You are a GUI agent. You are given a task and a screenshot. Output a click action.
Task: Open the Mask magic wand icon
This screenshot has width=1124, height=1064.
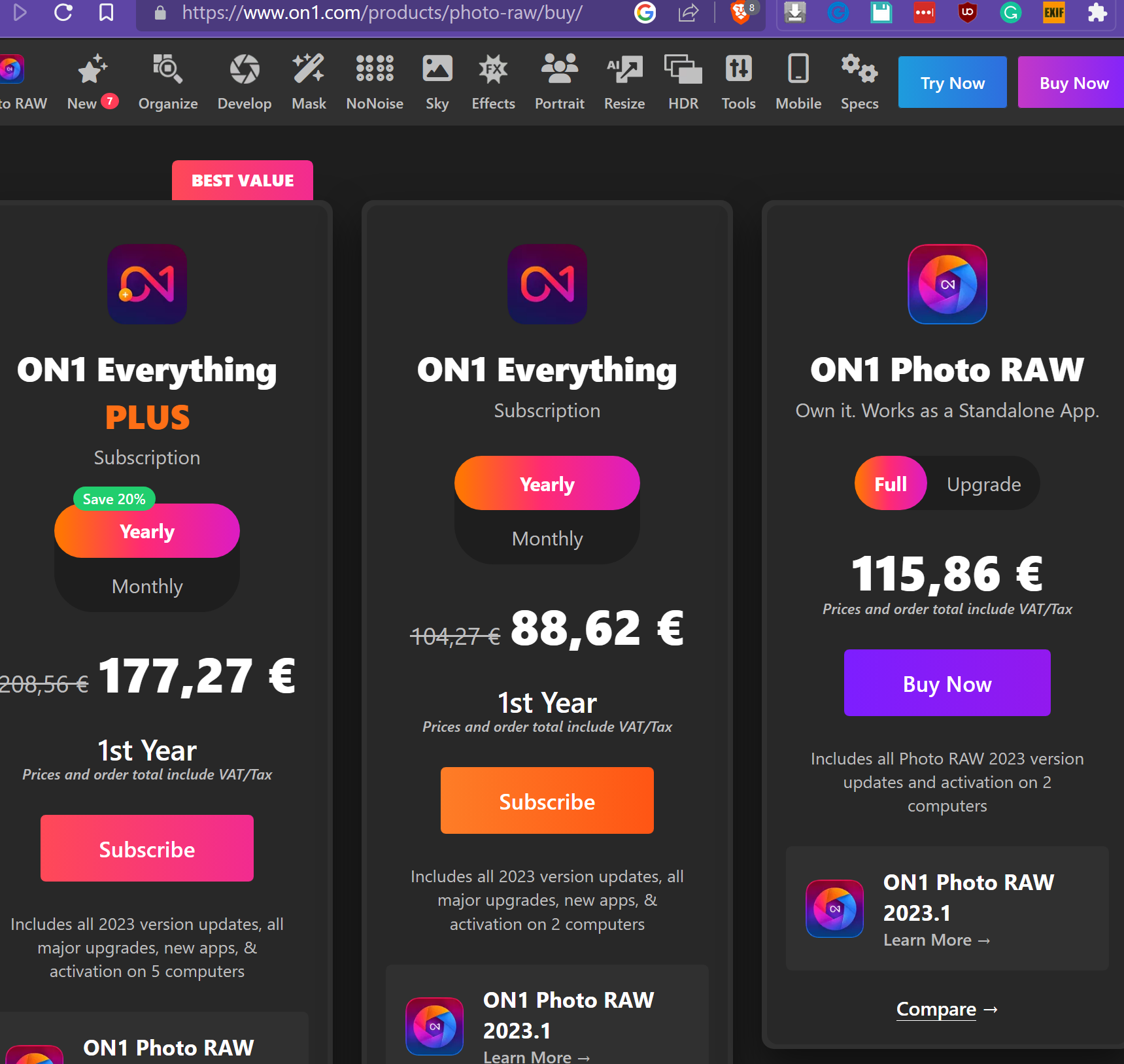pyautogui.click(x=308, y=69)
